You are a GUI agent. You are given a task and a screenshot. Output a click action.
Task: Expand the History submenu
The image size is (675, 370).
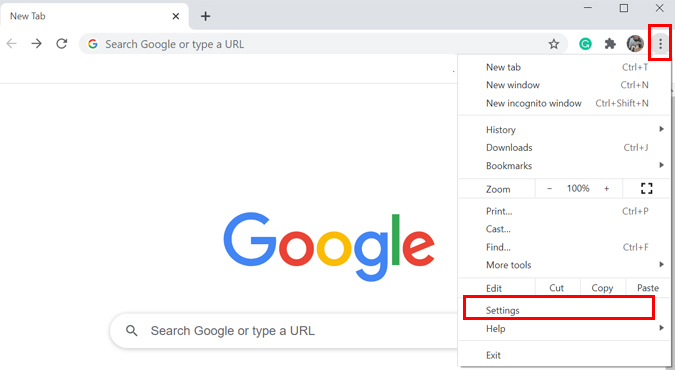(564, 130)
